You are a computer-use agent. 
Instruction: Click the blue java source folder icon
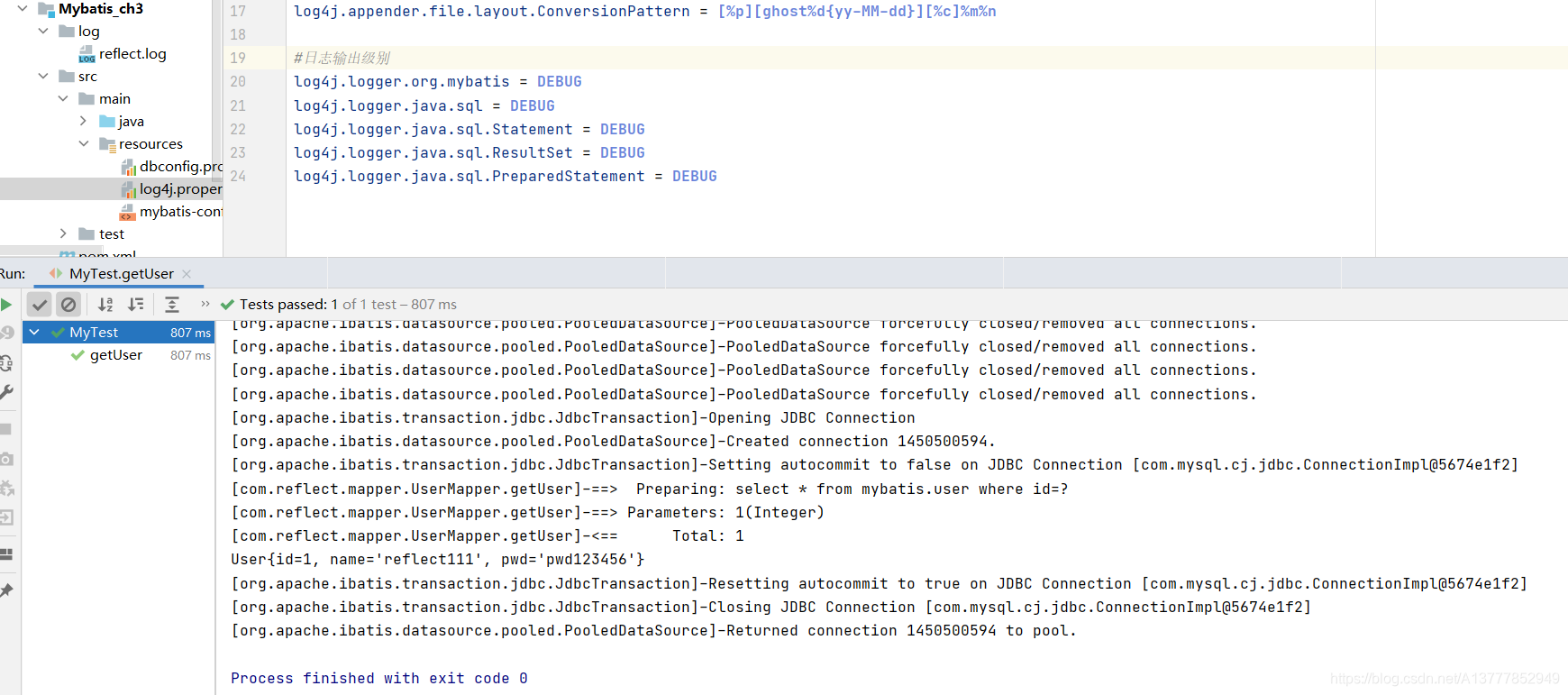[x=106, y=122]
